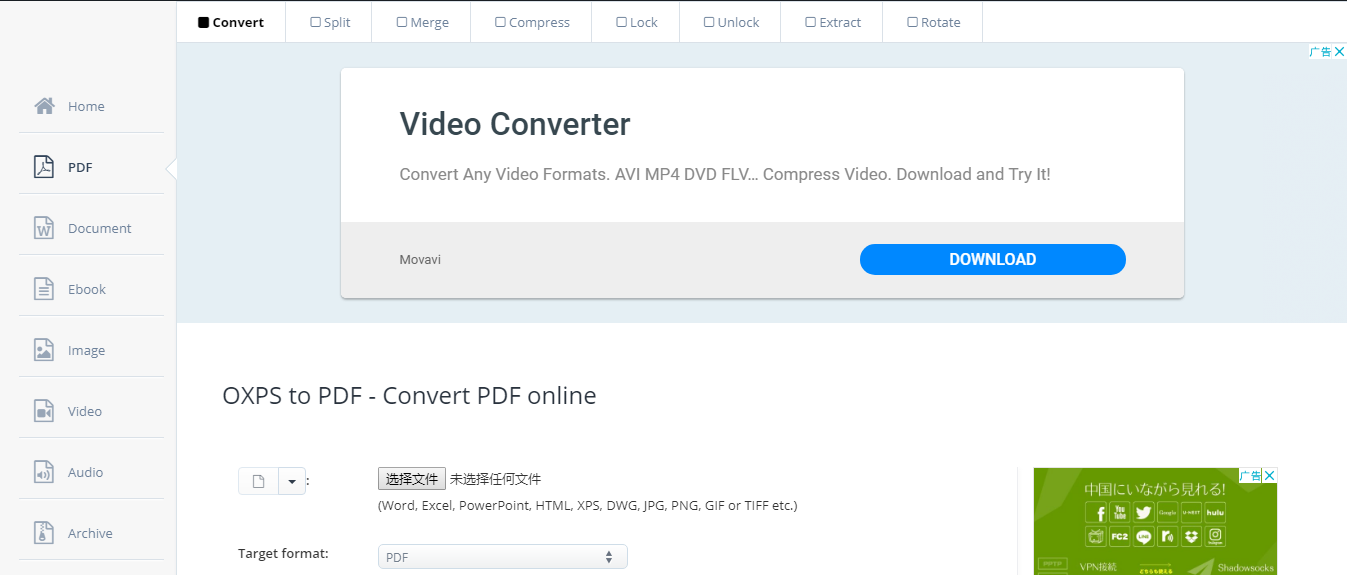1347x575 pixels.
Task: Open Document converter via Word page icon
Action: [x=43, y=228]
